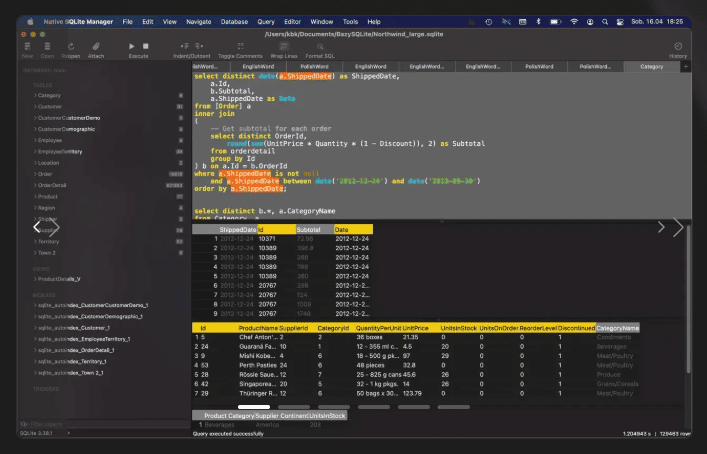This screenshot has width=707, height=454.
Task: Expand the Product table chevron
Action: coord(35,197)
